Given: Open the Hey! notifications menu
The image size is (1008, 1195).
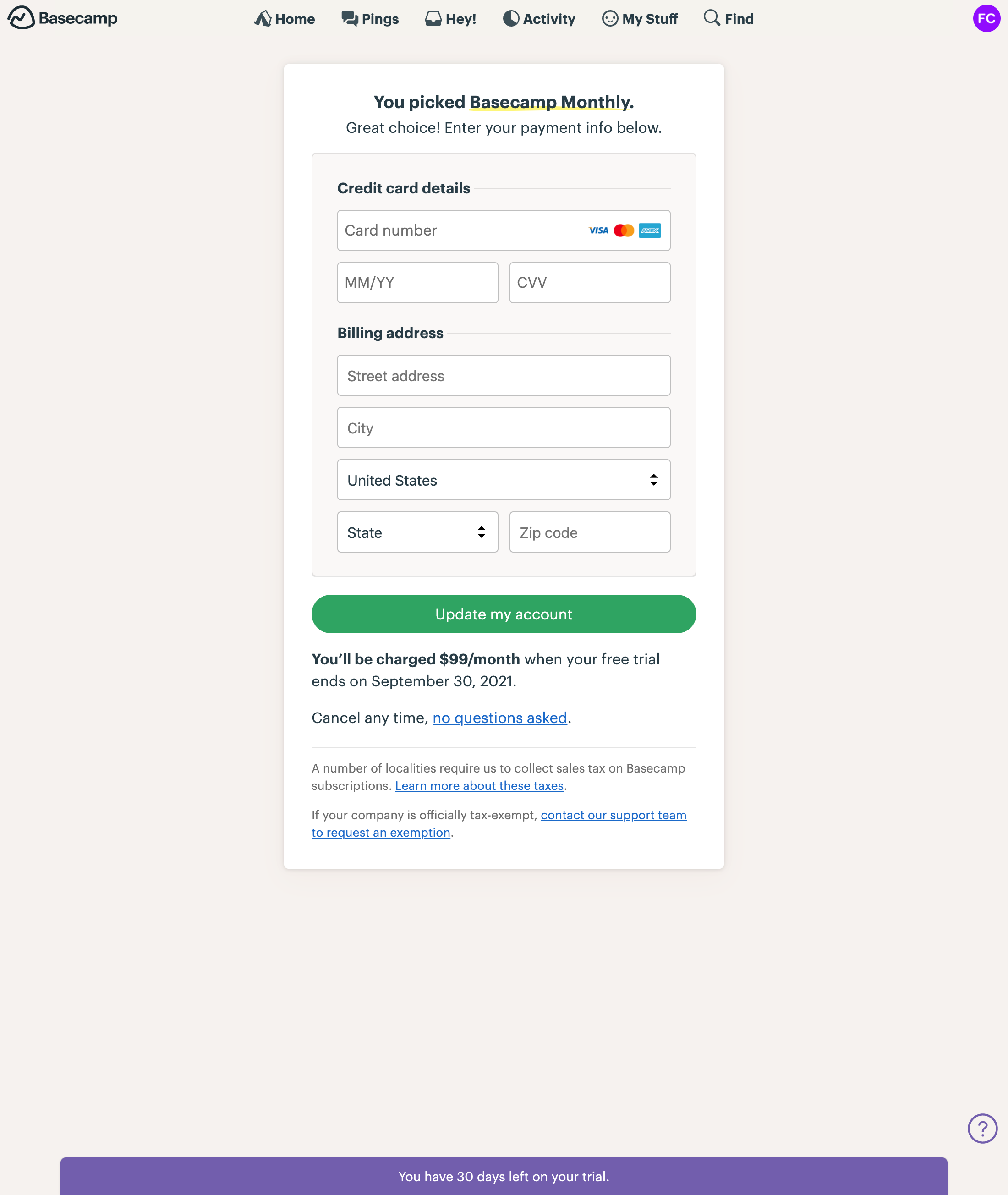Looking at the screenshot, I should 451,19.
